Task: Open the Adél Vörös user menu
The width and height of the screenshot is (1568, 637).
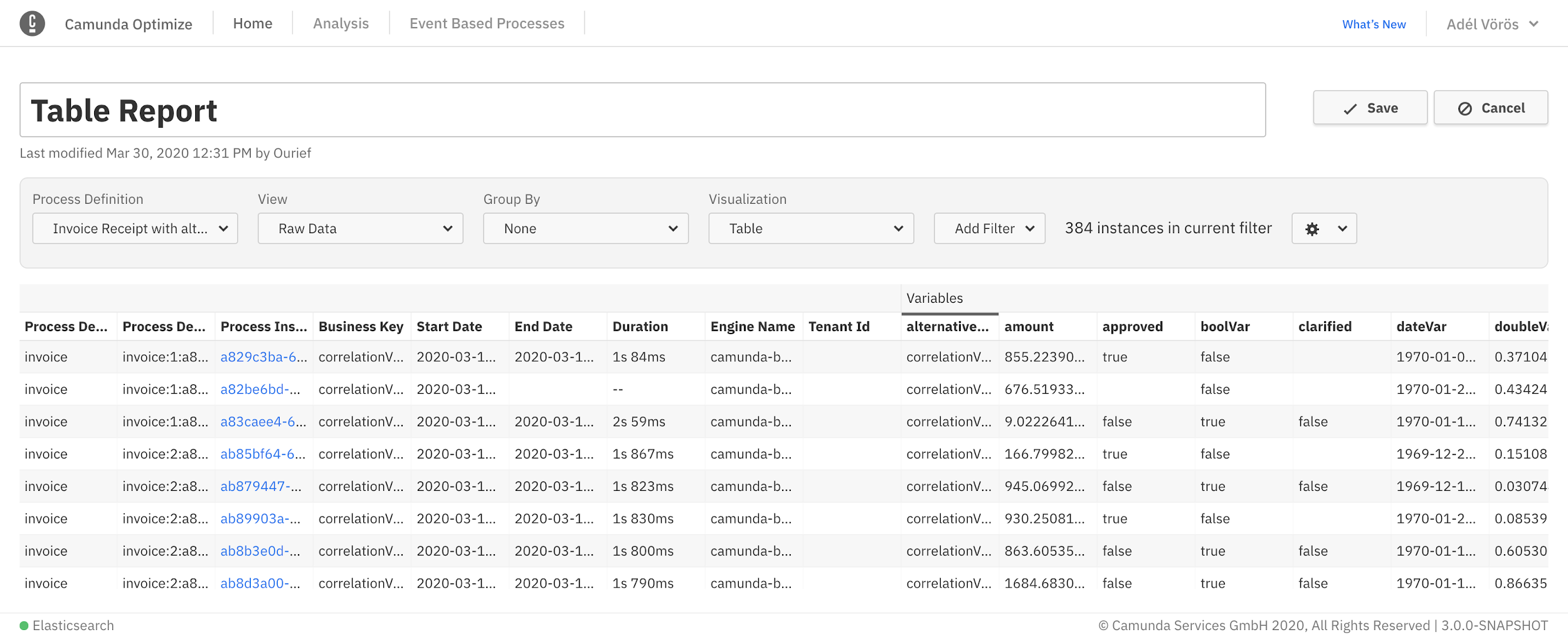Action: click(x=1491, y=24)
